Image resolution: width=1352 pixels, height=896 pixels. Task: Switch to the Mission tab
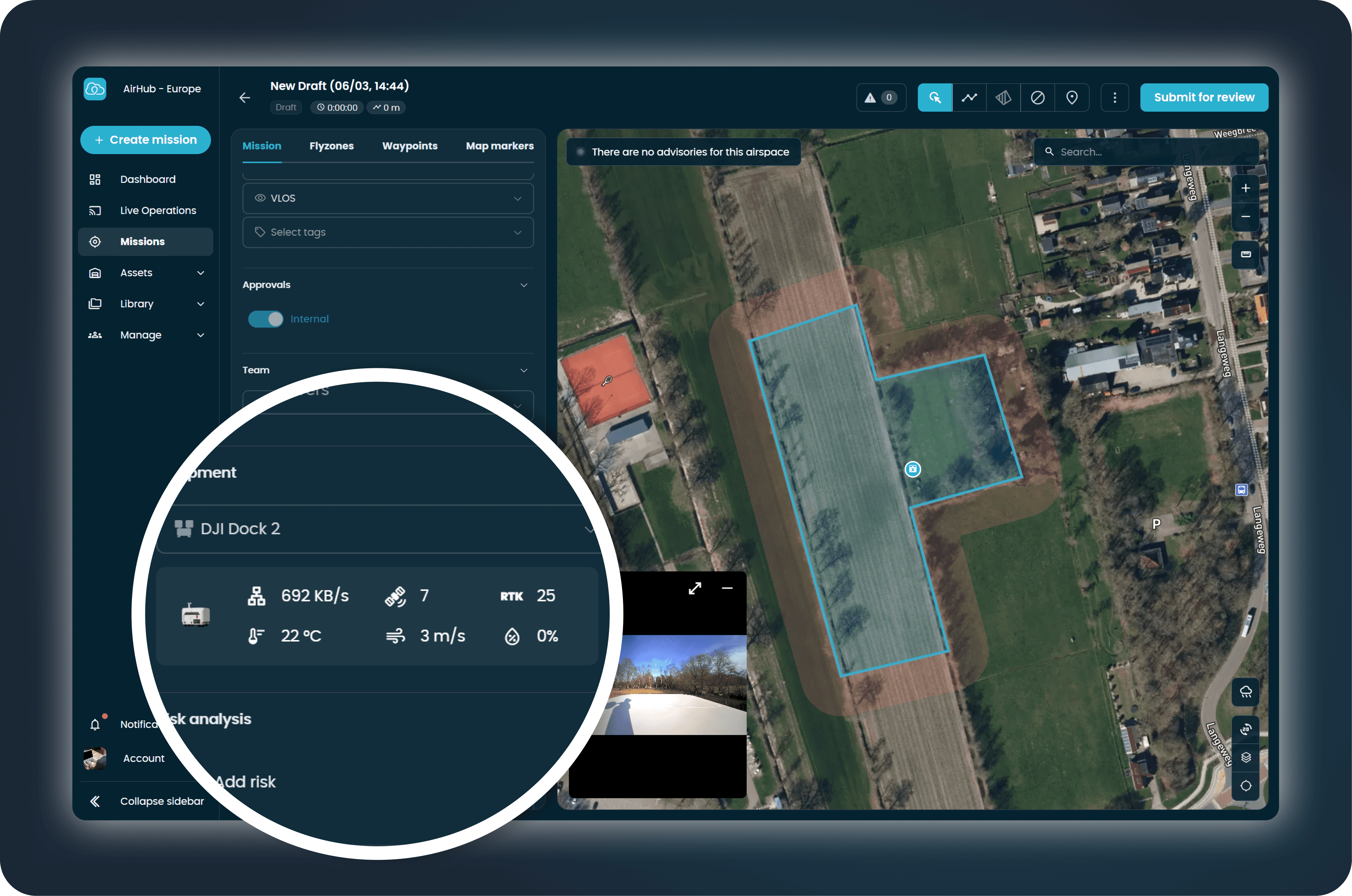[262, 146]
